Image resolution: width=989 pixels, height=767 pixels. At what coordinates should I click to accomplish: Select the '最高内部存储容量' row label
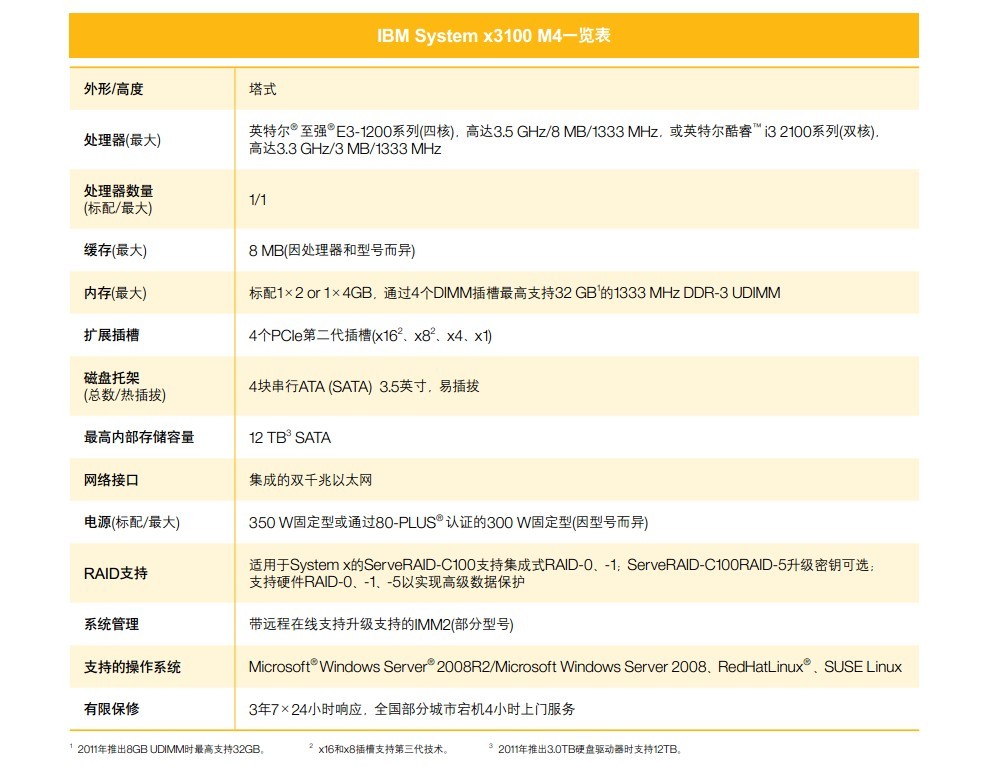pos(139,437)
